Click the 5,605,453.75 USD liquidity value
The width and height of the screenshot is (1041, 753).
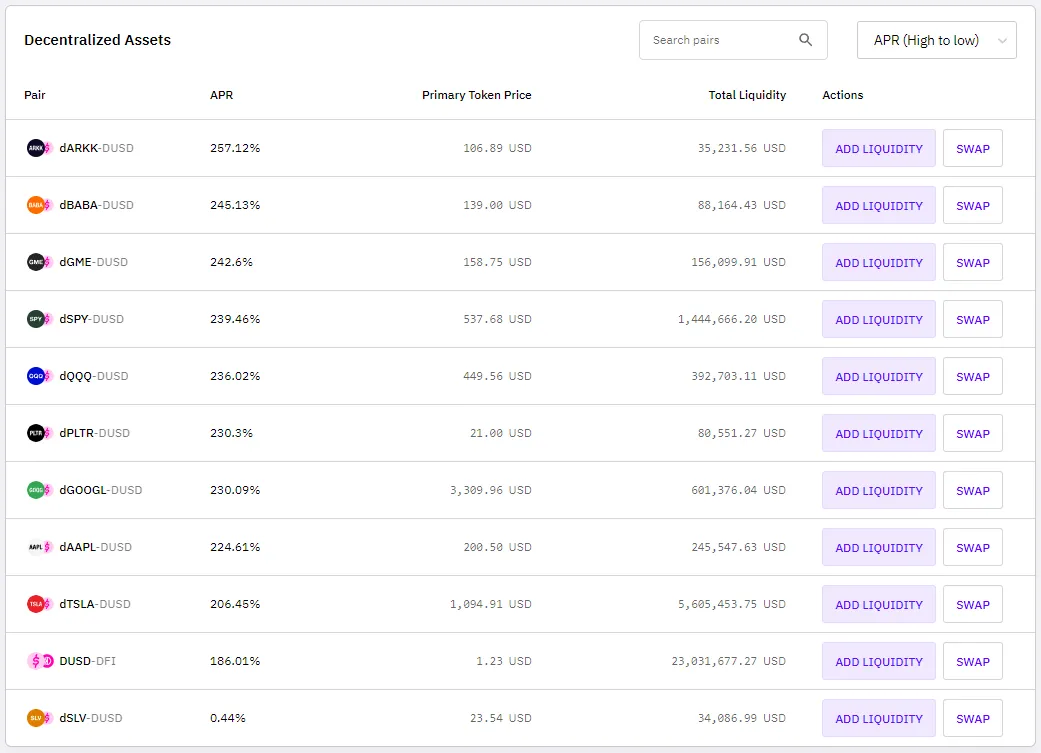[x=732, y=604]
